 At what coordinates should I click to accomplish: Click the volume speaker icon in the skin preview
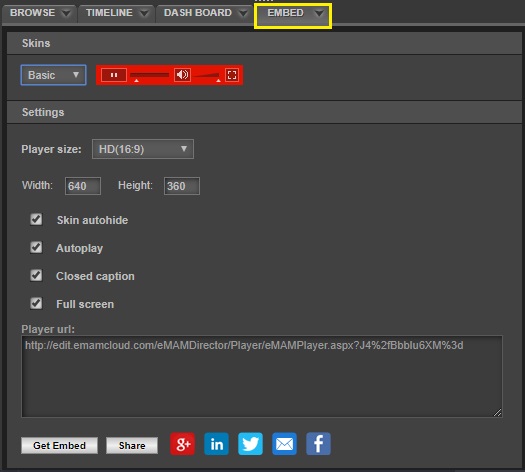(x=182, y=75)
